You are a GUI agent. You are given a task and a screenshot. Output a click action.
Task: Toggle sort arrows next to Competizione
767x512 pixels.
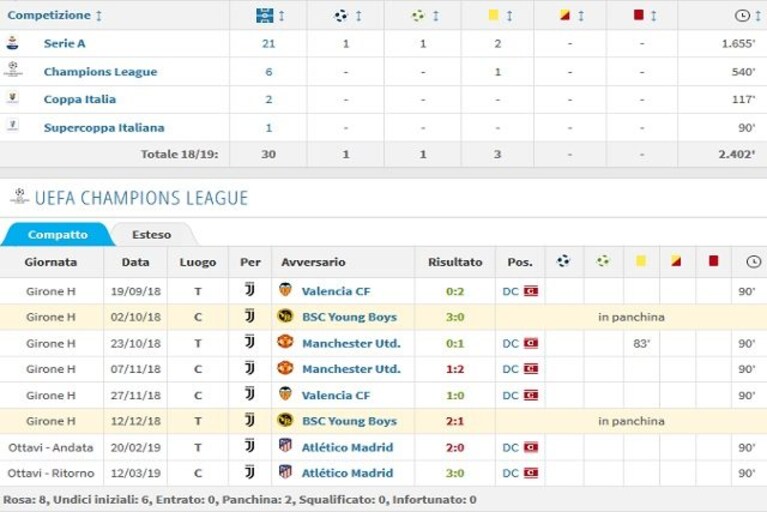pos(99,16)
